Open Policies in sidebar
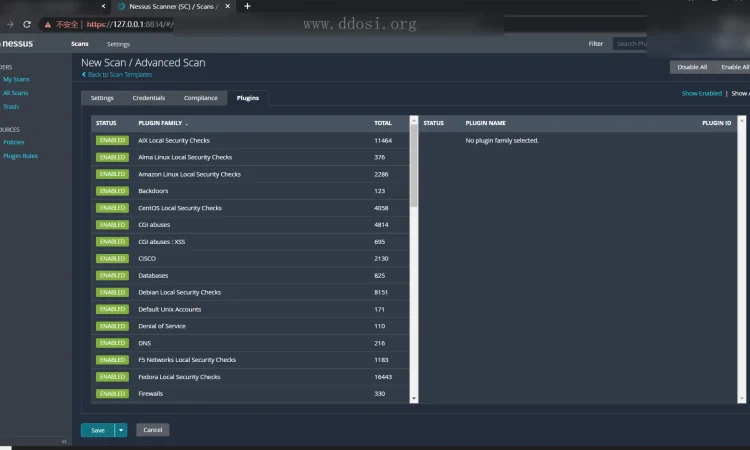This screenshot has width=750, height=450. point(13,142)
